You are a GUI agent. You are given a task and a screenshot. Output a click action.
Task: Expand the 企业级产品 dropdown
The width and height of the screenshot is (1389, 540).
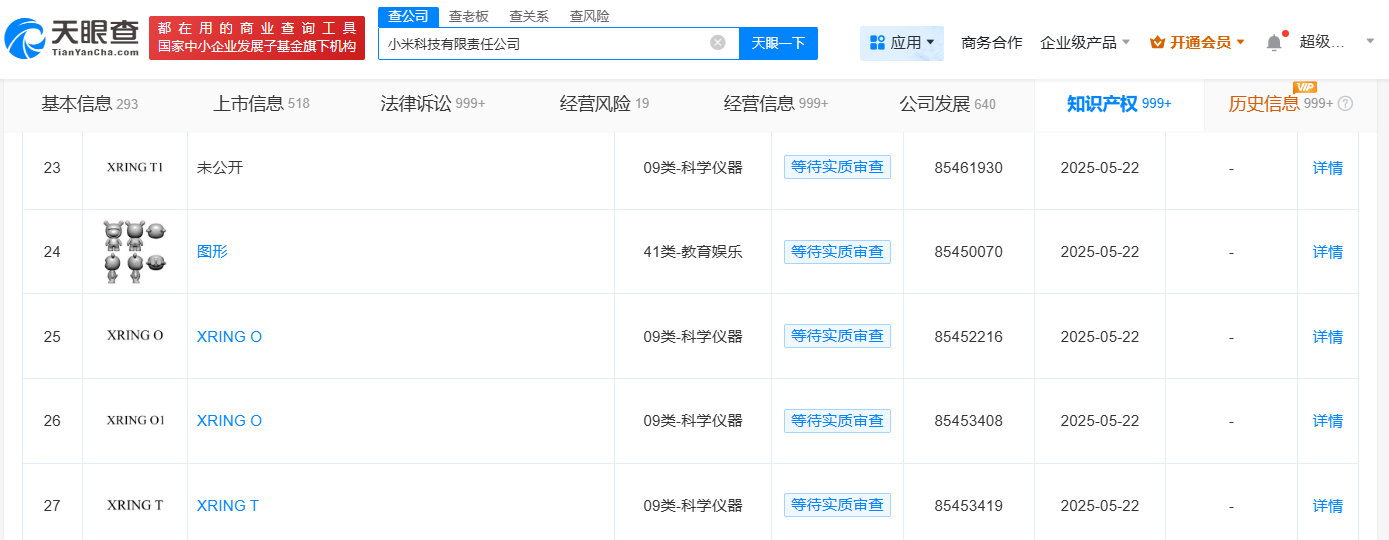(1085, 43)
